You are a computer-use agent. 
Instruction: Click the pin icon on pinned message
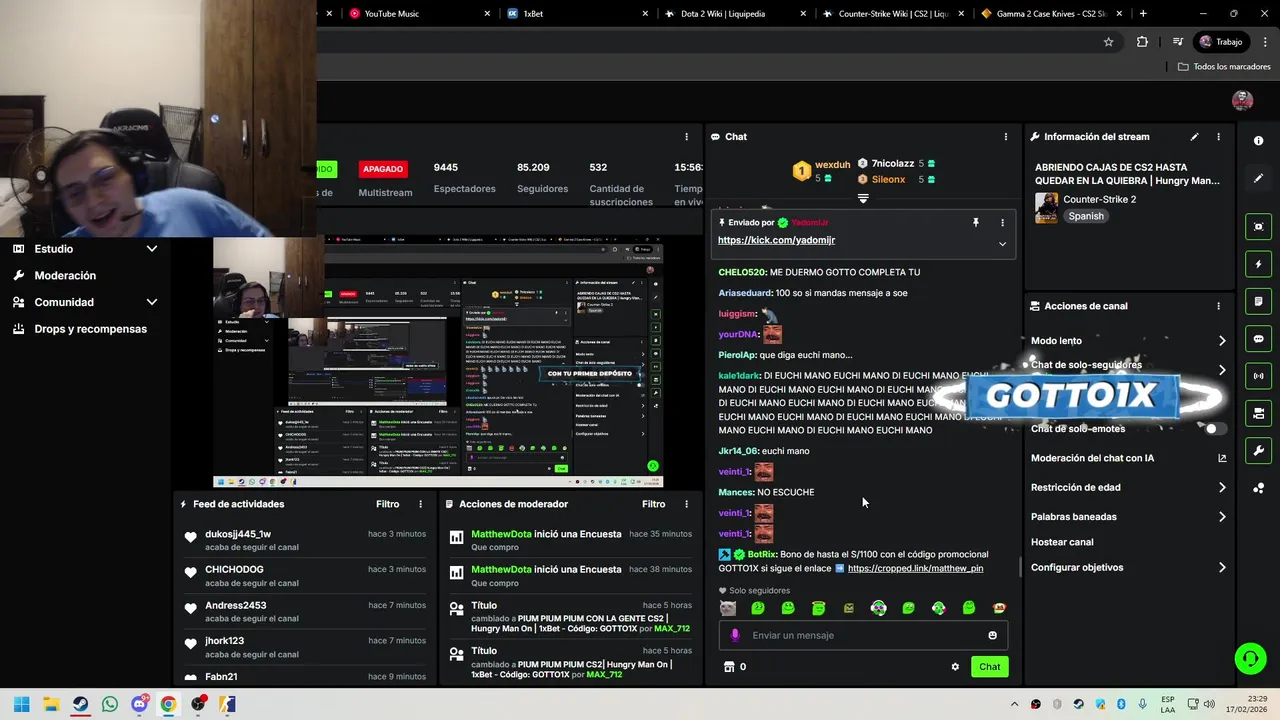click(976, 223)
